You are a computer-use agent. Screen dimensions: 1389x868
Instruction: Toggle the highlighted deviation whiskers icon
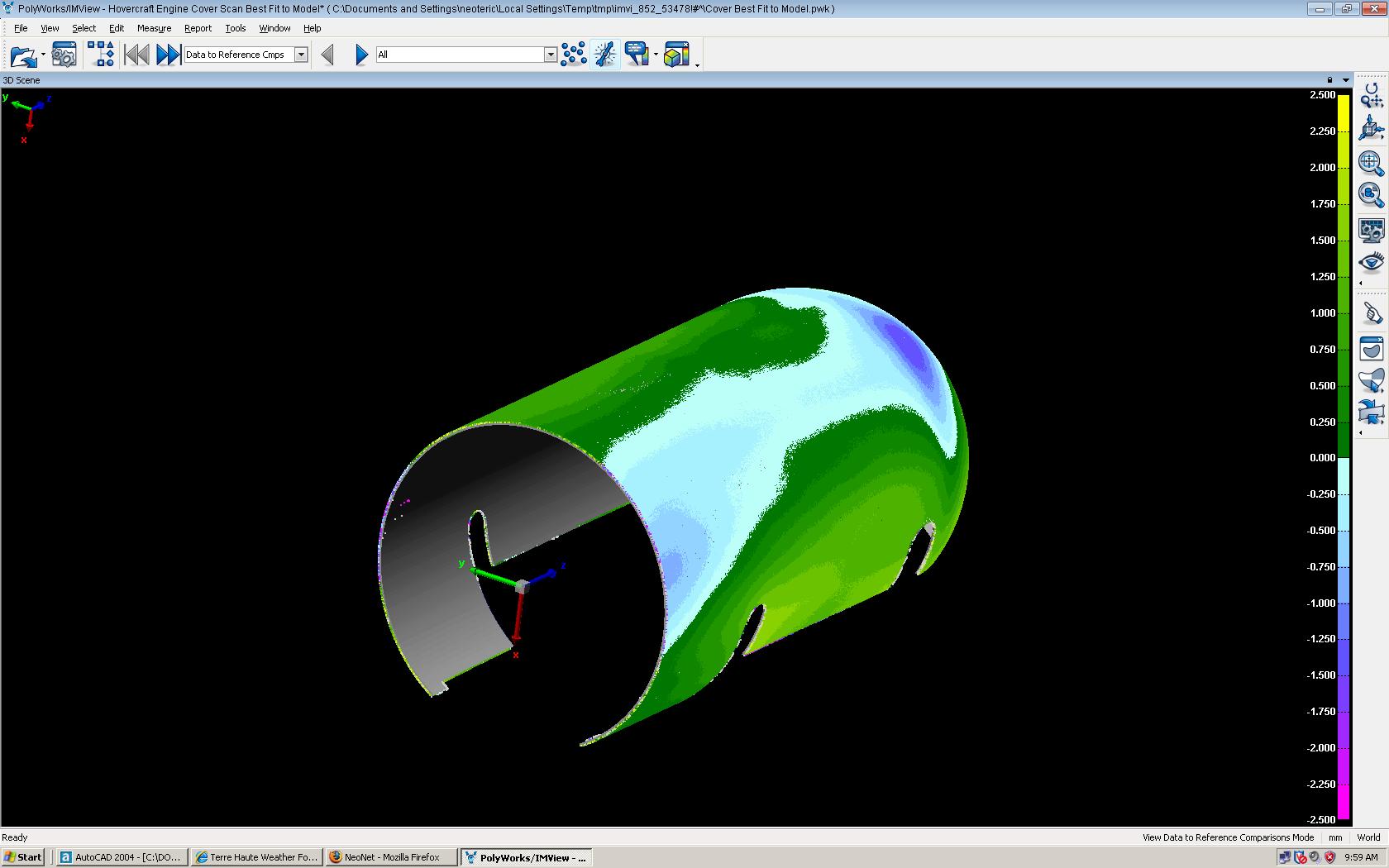tap(605, 55)
